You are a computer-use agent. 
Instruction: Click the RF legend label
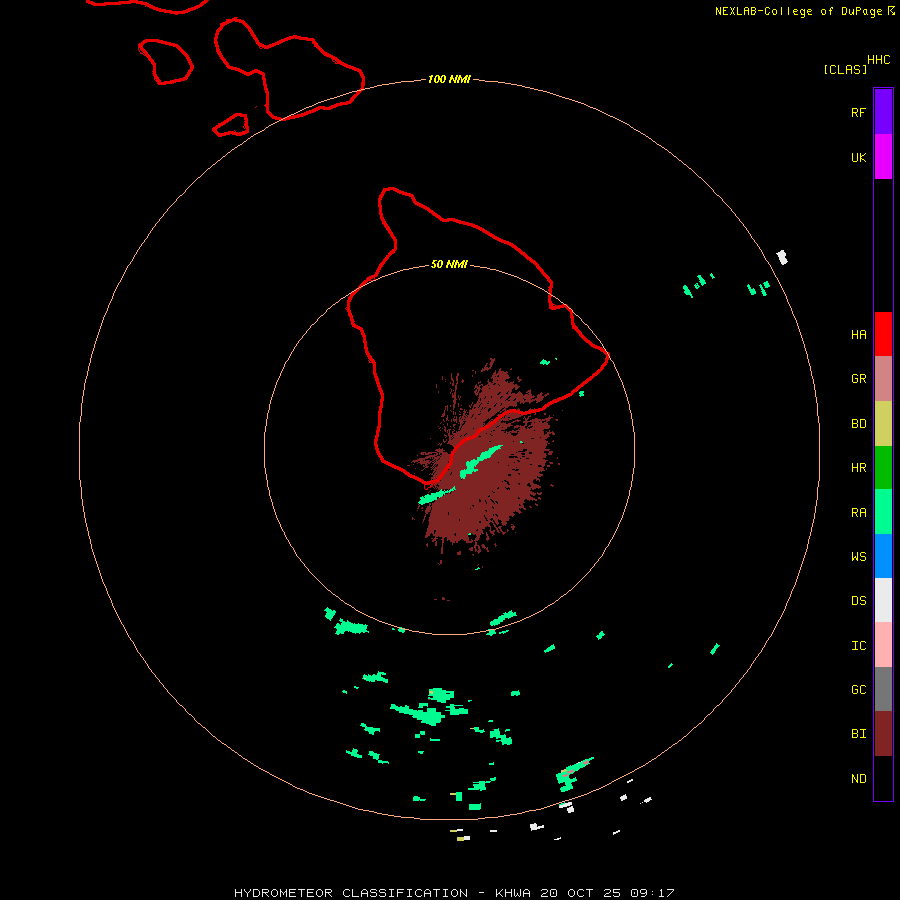pyautogui.click(x=858, y=112)
